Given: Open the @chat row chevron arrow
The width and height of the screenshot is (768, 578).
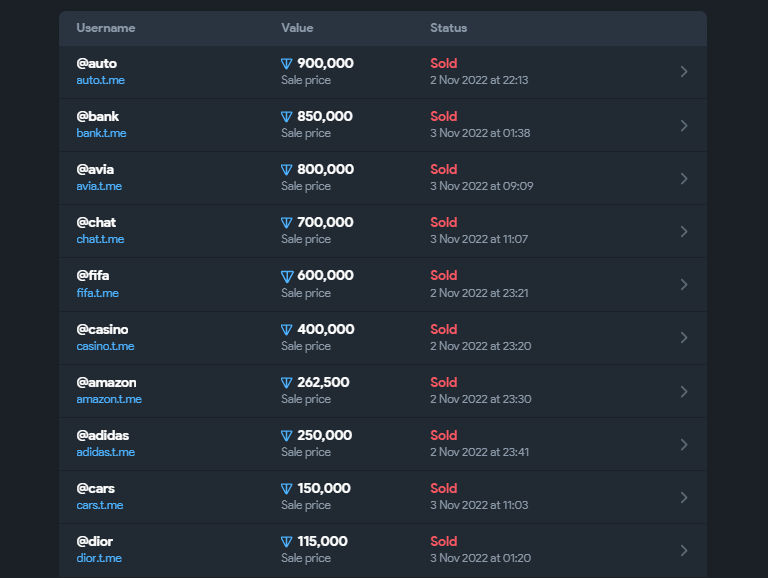Looking at the screenshot, I should click(684, 231).
